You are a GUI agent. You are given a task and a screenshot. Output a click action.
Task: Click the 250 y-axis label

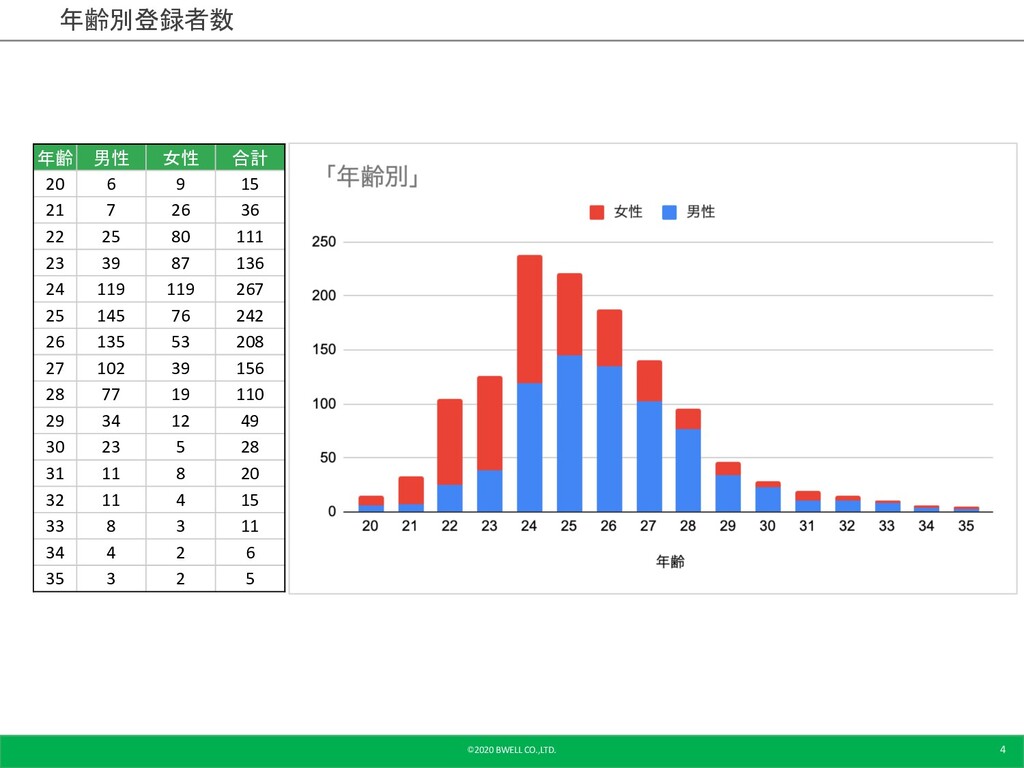pyautogui.click(x=324, y=242)
